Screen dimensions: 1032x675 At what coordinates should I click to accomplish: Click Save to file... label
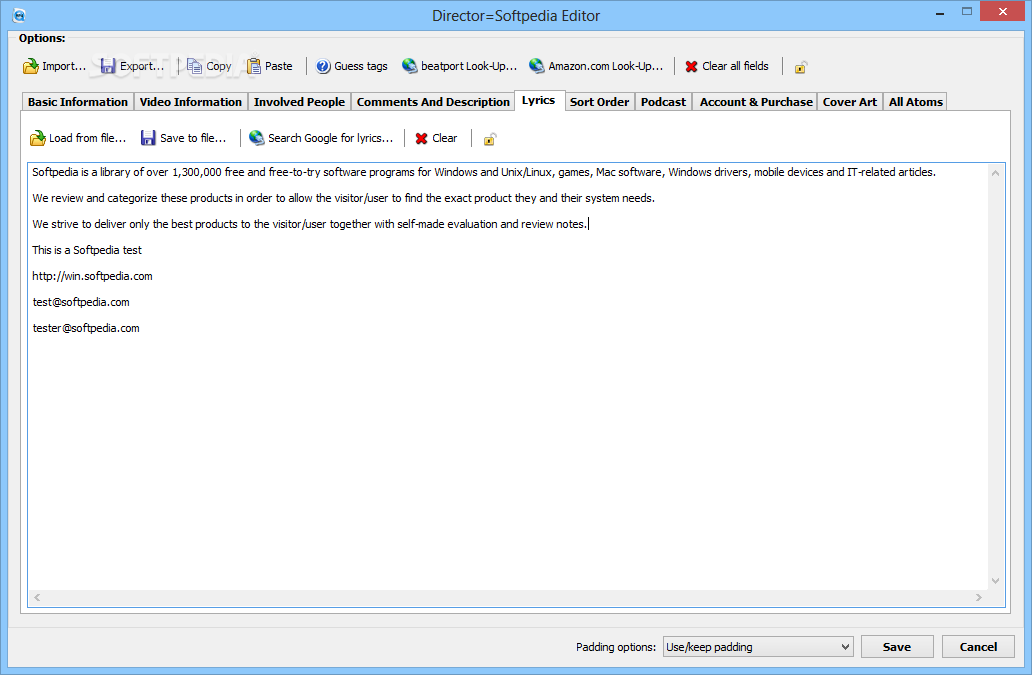coord(193,138)
